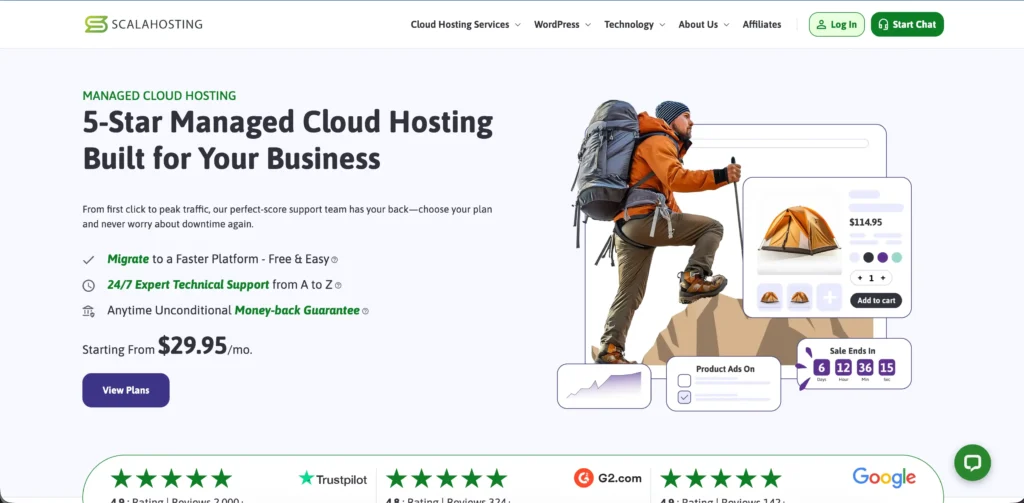Click the G2.com five-star rating
The image size is (1024, 503).
pyautogui.click(x=447, y=478)
